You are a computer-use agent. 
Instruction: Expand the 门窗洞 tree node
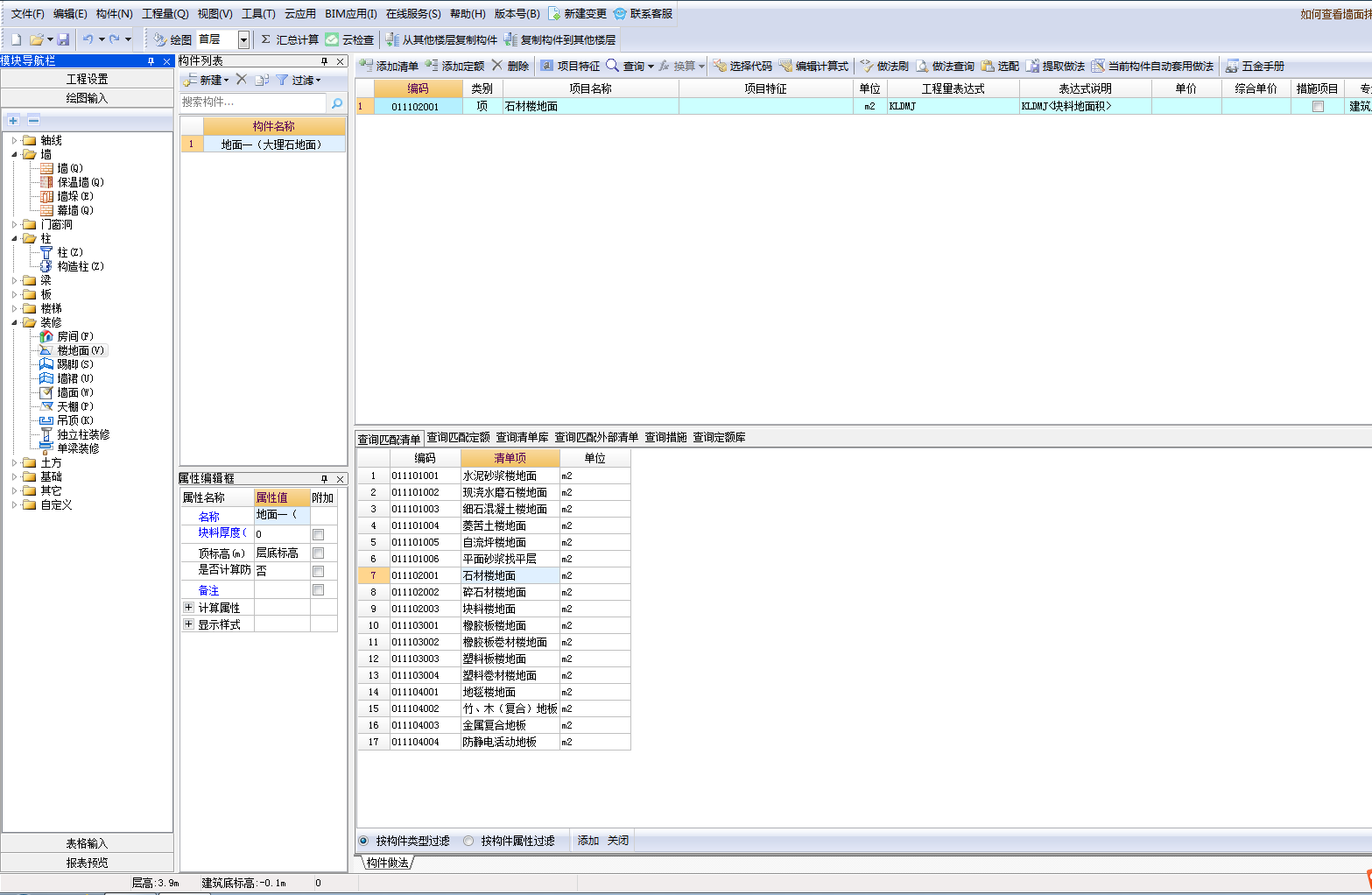14,224
